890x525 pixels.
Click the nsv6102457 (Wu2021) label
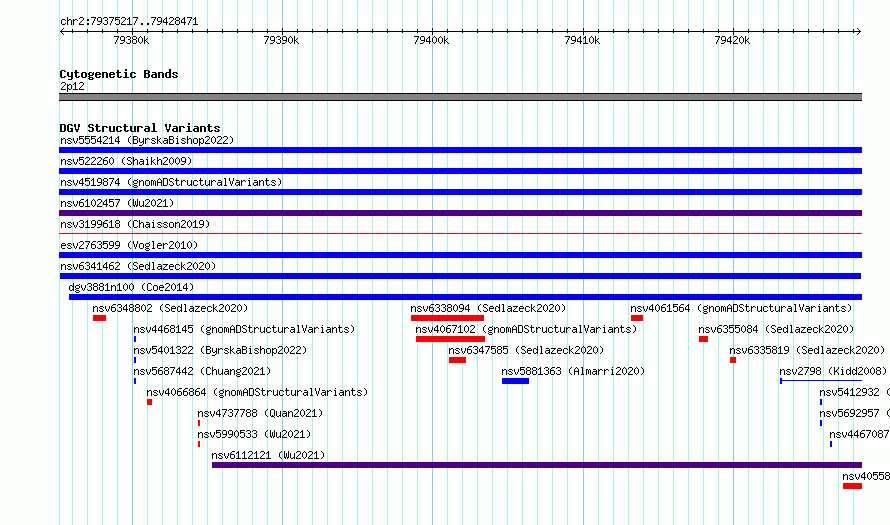coord(117,203)
